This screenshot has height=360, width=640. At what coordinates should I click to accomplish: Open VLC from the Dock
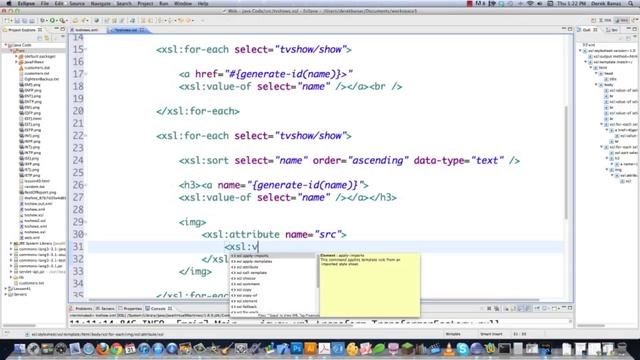pyautogui.click(x=449, y=349)
